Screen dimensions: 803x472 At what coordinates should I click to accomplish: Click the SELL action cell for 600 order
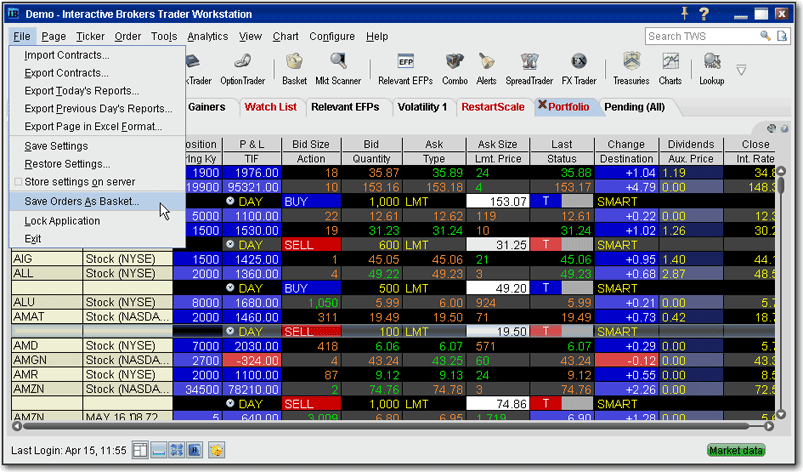311,245
